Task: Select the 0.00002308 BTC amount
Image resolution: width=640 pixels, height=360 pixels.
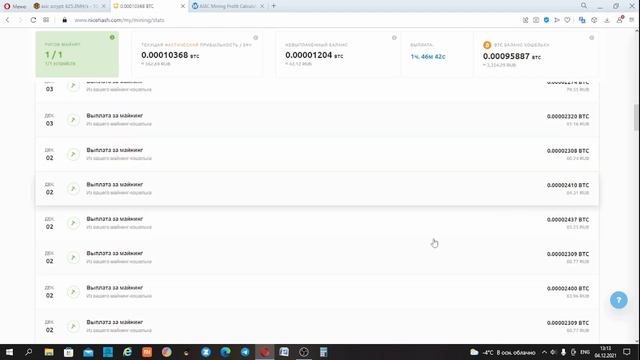Action: click(x=568, y=151)
